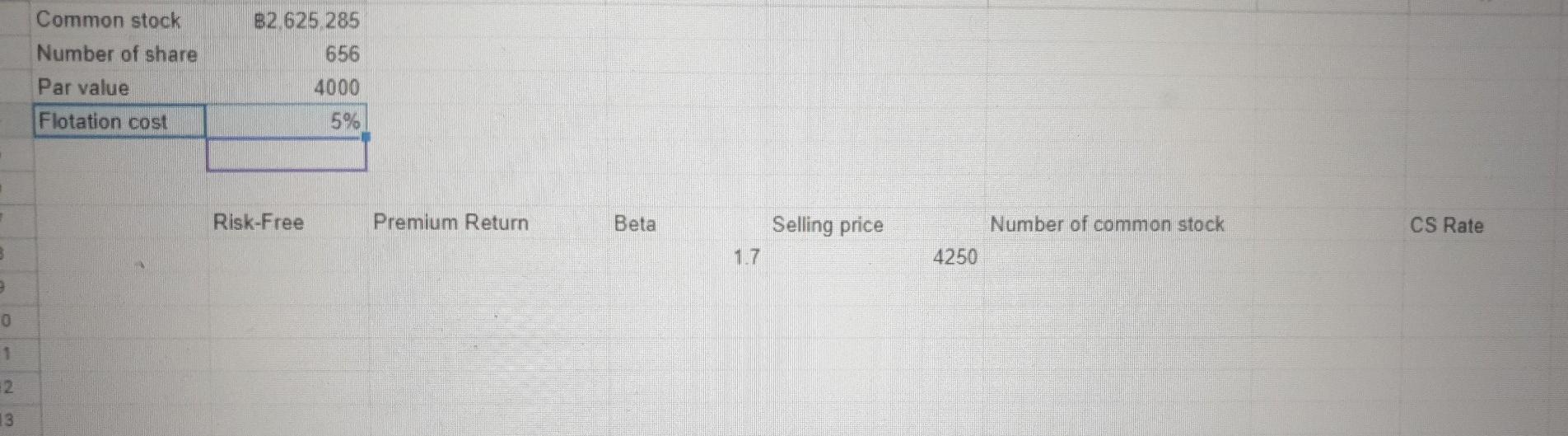Select the CS Rate header cell
This screenshot has width=1568, height=436.
1446,226
